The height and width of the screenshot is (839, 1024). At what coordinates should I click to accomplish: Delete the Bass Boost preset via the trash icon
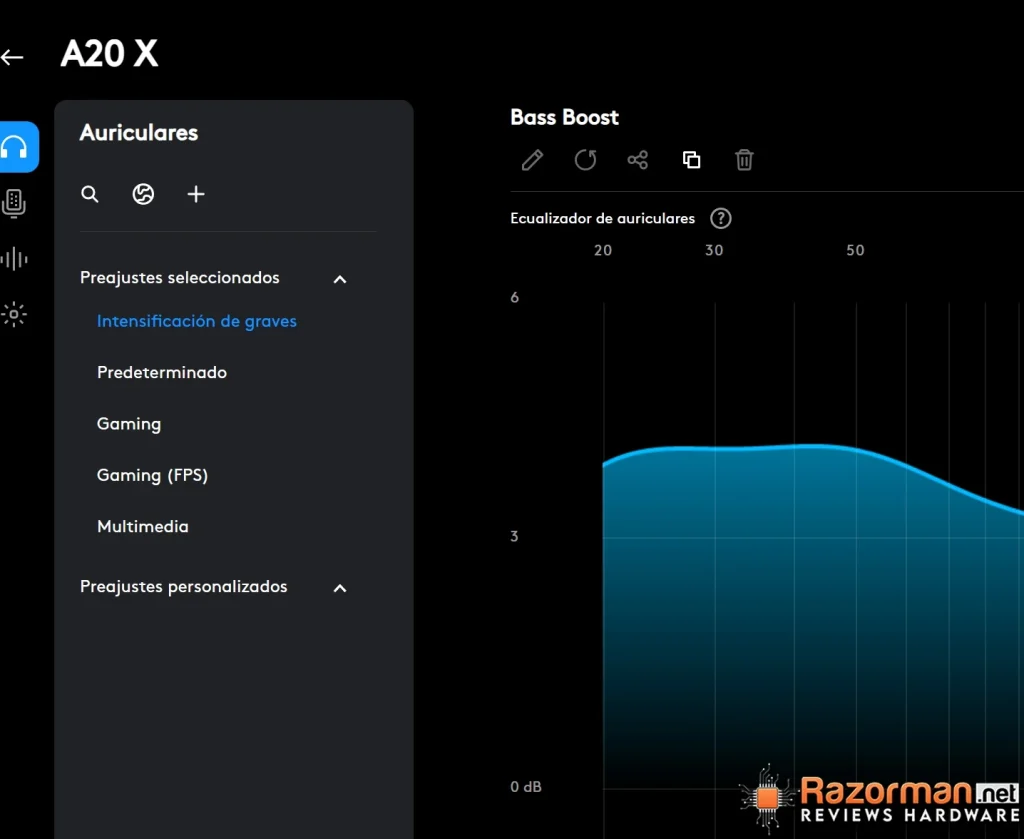click(744, 160)
